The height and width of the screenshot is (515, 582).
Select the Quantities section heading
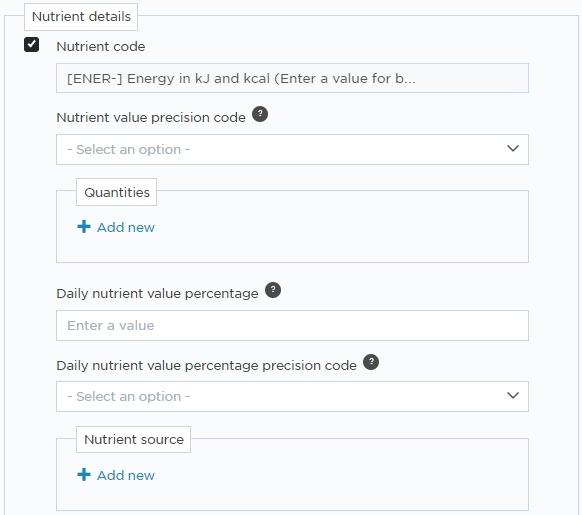point(117,192)
